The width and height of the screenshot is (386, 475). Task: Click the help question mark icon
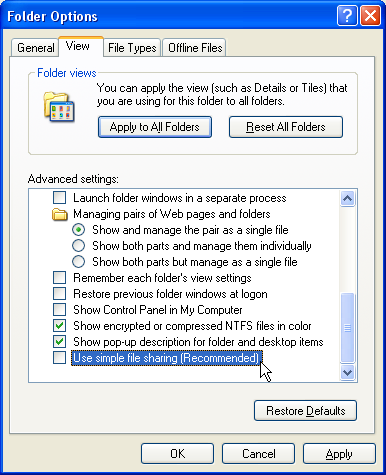coord(347,15)
